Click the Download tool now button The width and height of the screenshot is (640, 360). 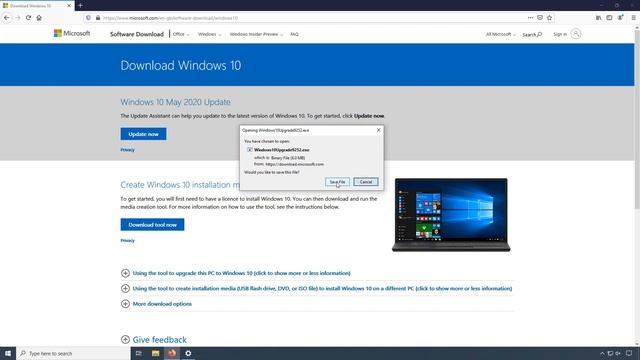point(152,224)
